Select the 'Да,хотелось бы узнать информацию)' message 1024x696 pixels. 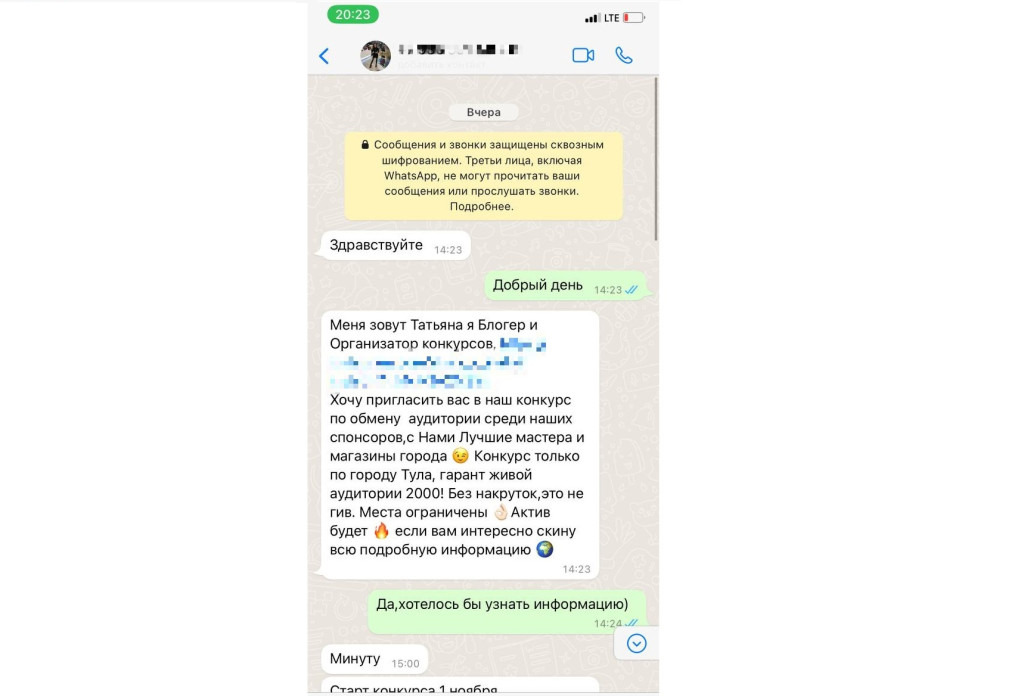506,612
